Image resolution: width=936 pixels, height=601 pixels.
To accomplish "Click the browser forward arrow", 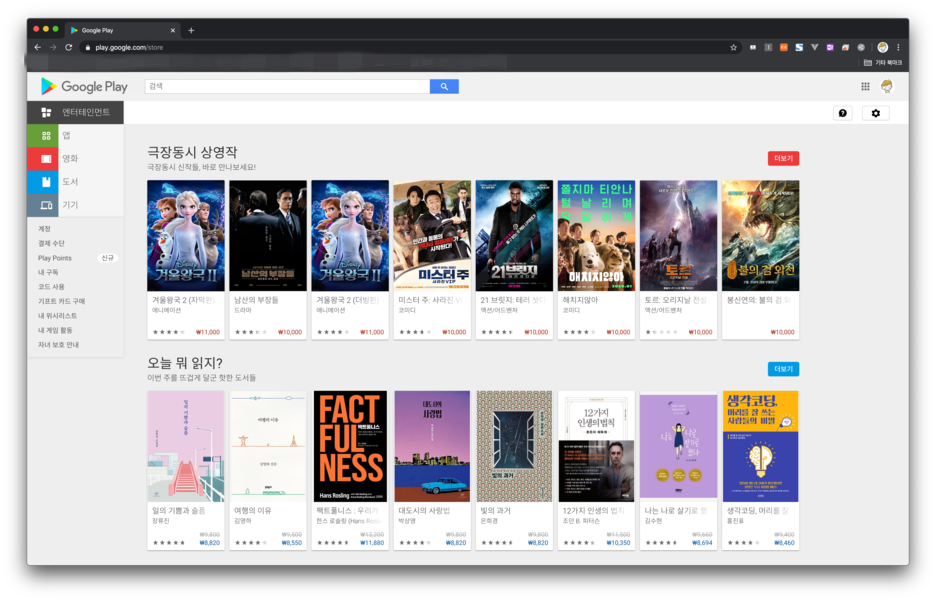I will pyautogui.click(x=53, y=47).
